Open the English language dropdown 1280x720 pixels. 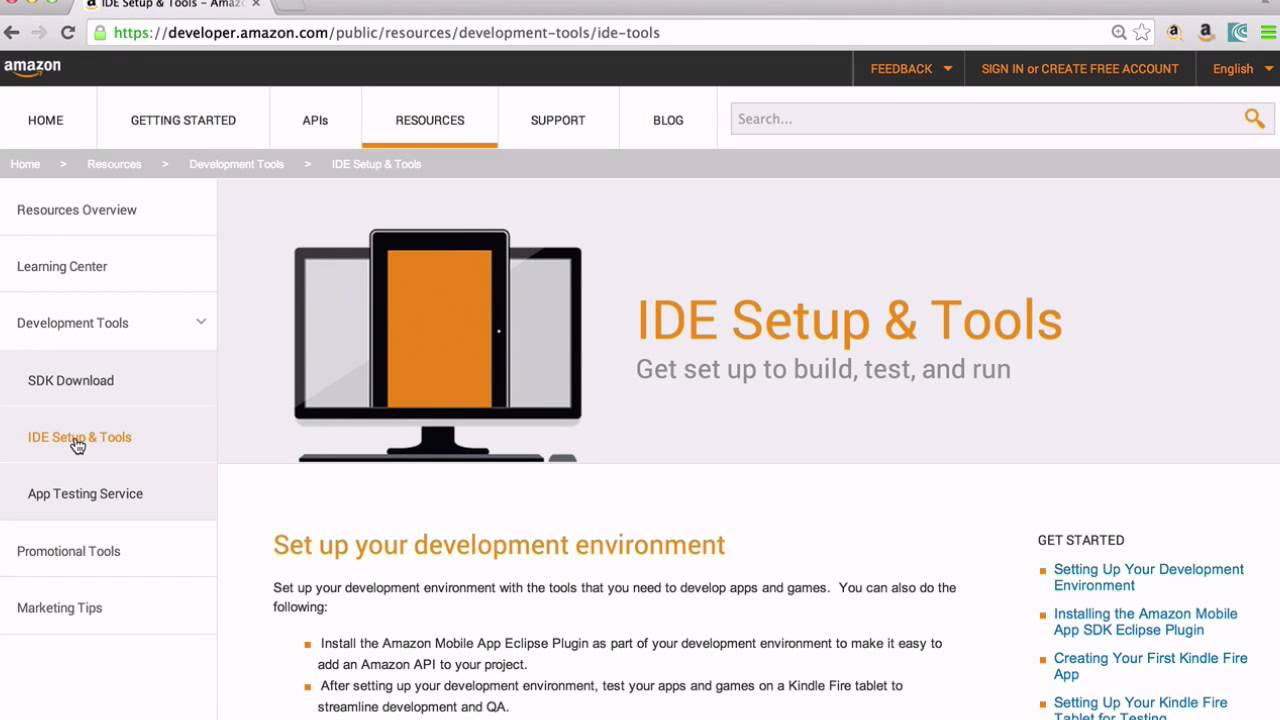[x=1243, y=69]
